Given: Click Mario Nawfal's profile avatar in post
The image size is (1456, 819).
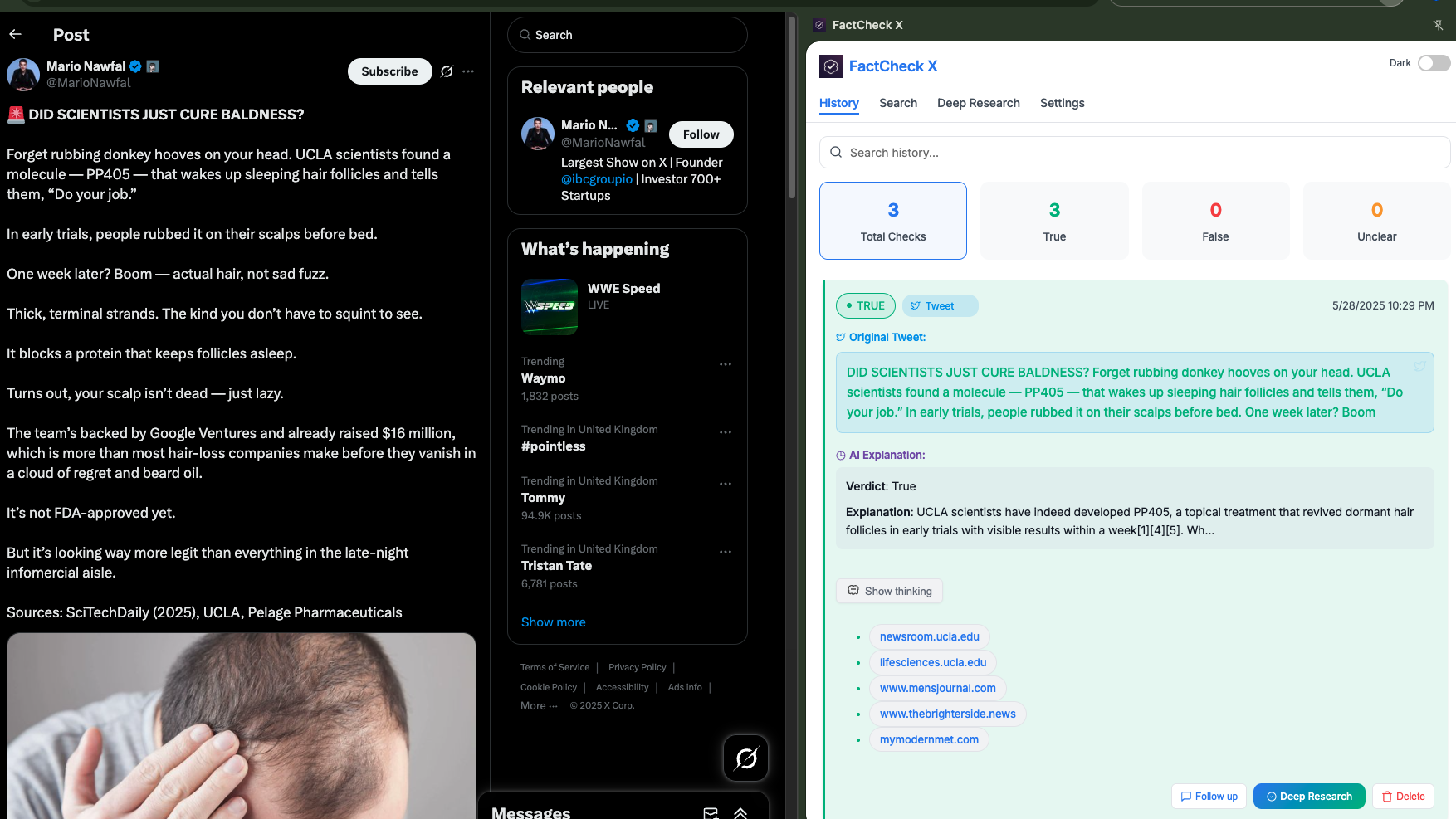Looking at the screenshot, I should (23, 75).
